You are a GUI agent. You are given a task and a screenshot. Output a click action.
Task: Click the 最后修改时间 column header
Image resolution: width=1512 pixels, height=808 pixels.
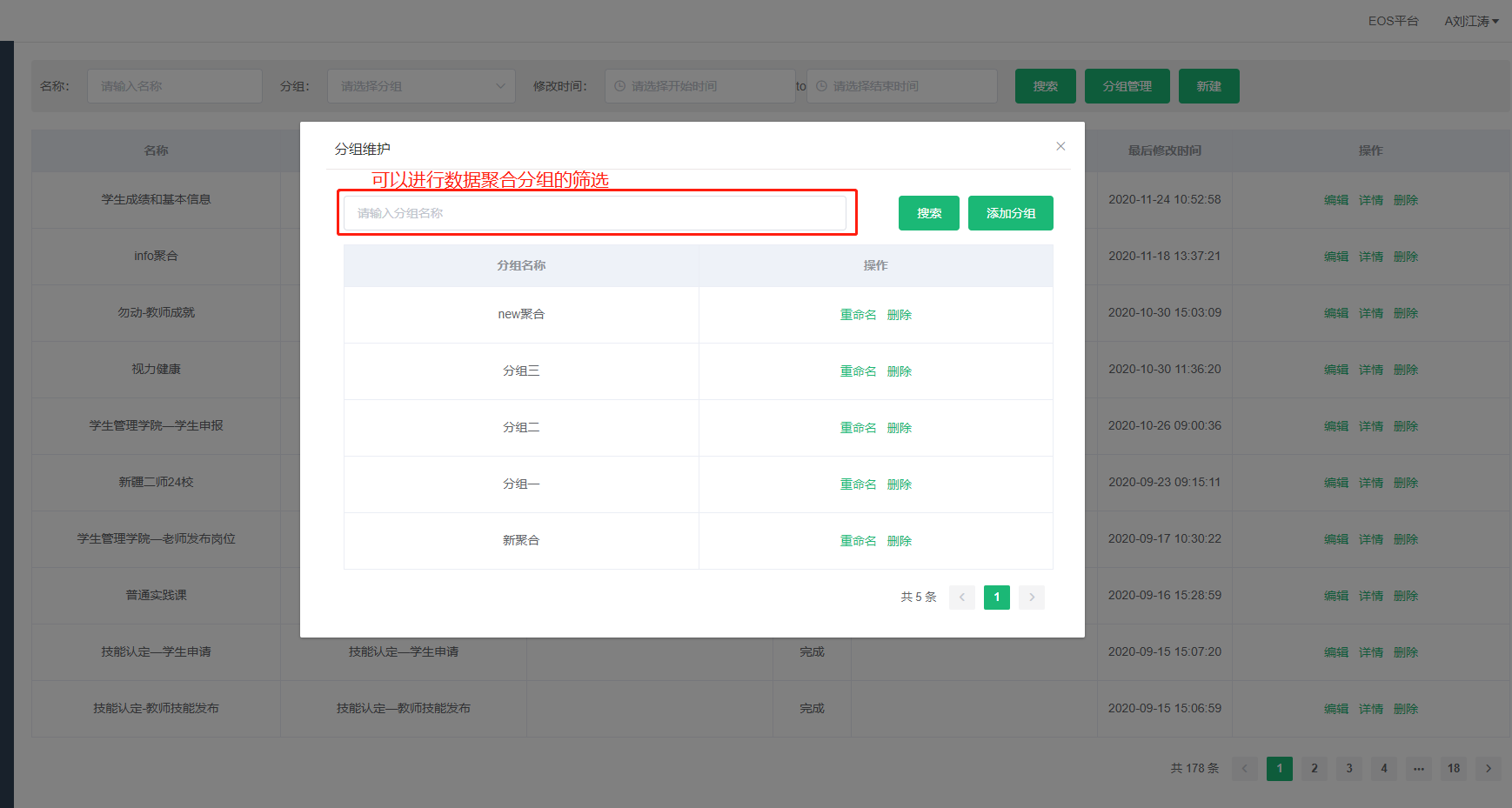[x=1165, y=150]
